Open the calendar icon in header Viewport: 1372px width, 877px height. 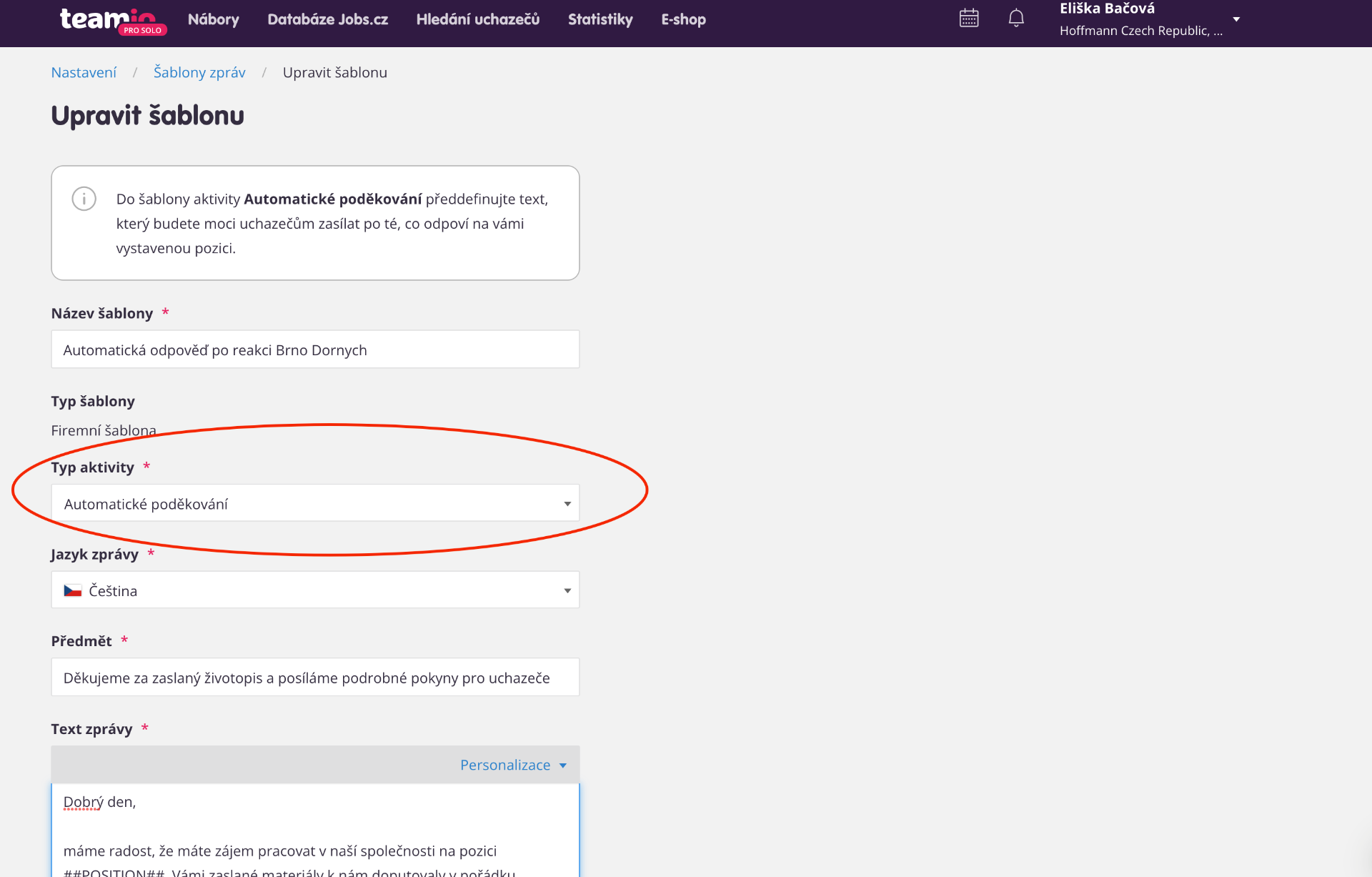(x=969, y=19)
